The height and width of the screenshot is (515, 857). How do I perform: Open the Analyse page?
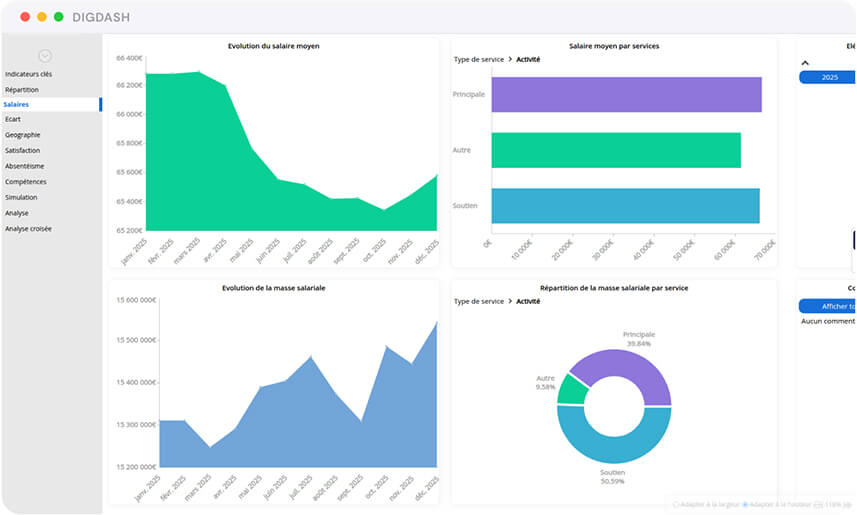(16, 213)
